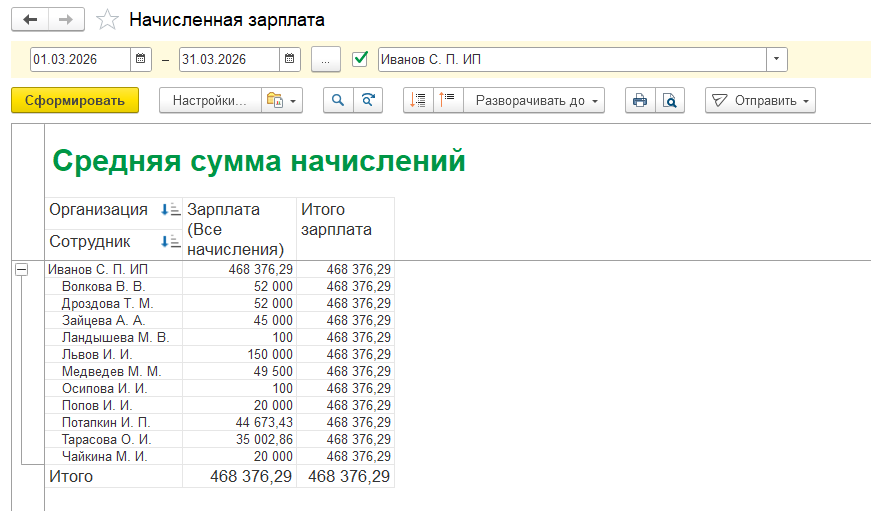Open Разворачивать до dropdown
The height and width of the screenshot is (511, 871).
pos(534,101)
